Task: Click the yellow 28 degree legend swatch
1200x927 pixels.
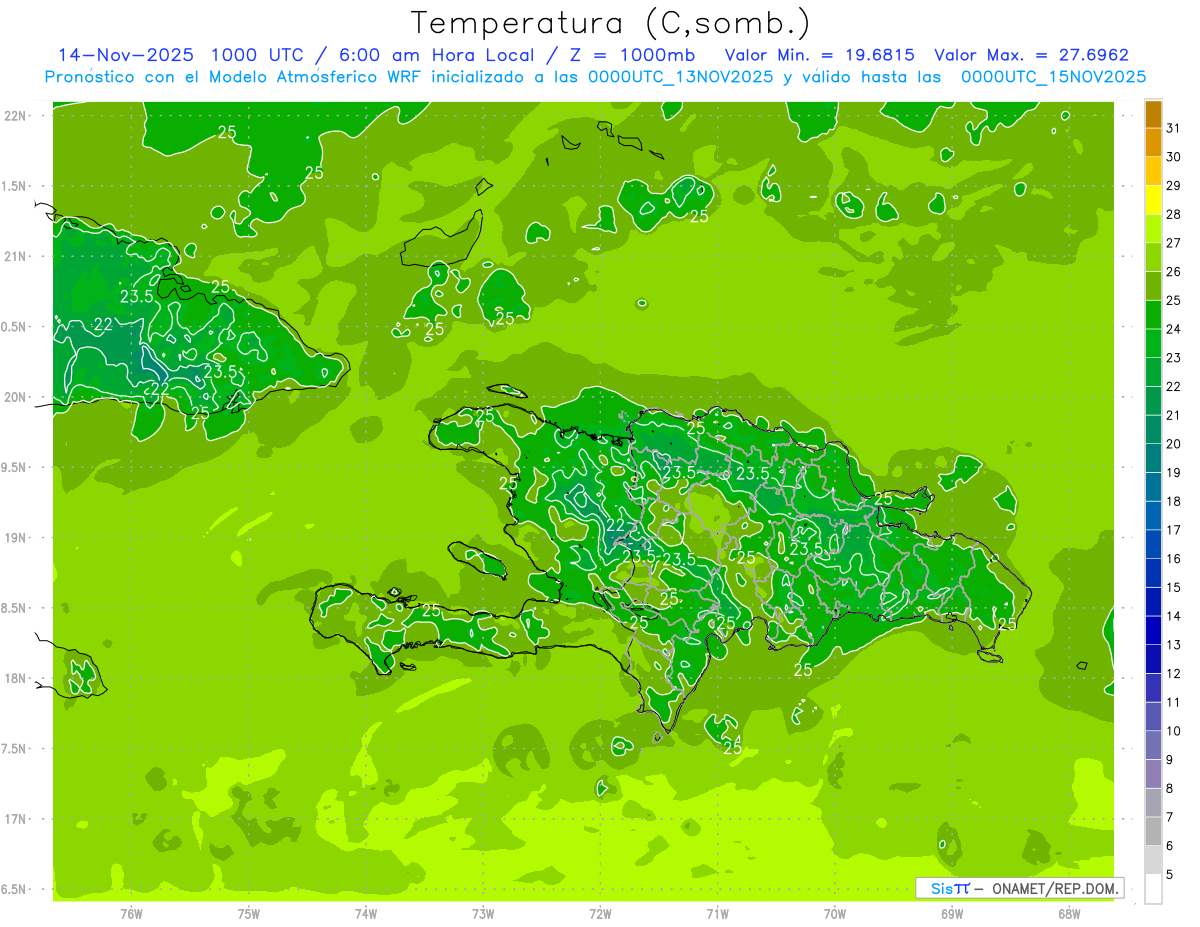Action: click(1153, 201)
